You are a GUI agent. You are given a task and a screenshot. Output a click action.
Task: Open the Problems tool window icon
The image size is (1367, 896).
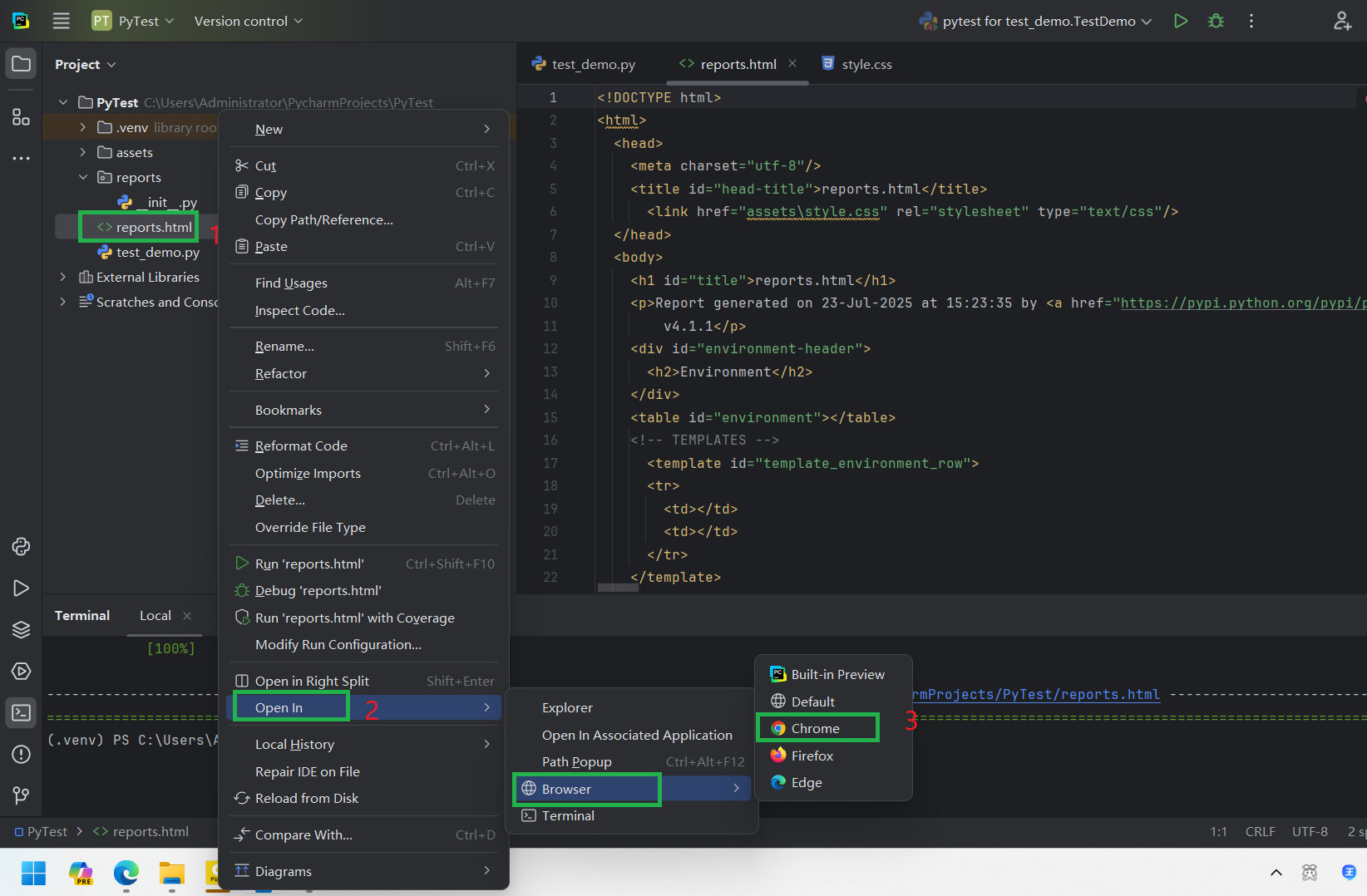(21, 754)
